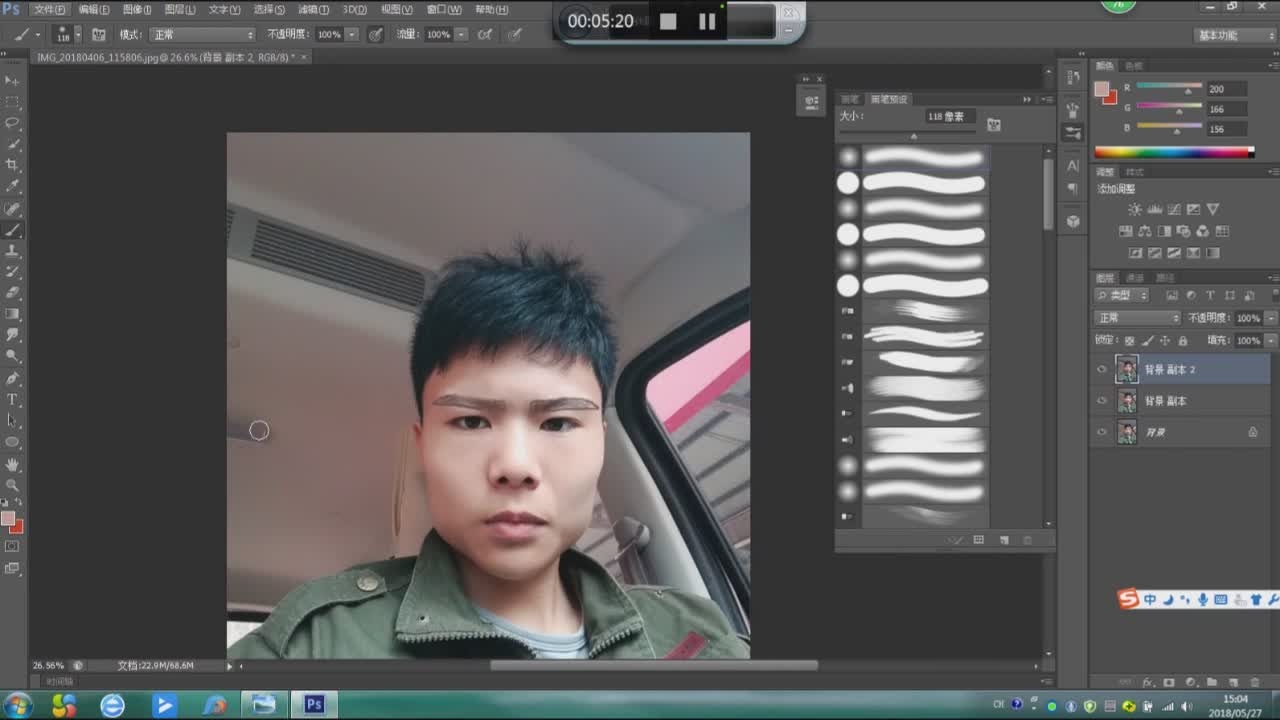Open Internet Explorer from the taskbar
Viewport: 1280px width, 720px height.
[x=112, y=705]
